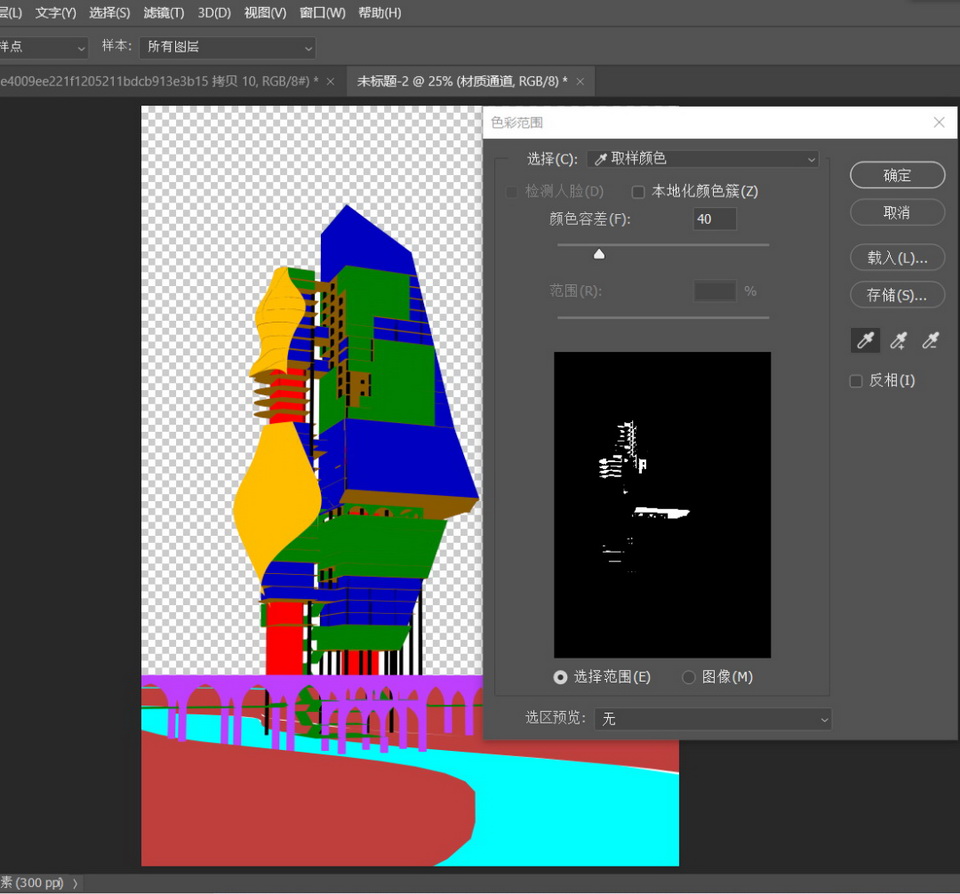Viewport: 960px width, 894px height.
Task: Close the 未标题-2 document tab
Action: tap(580, 81)
